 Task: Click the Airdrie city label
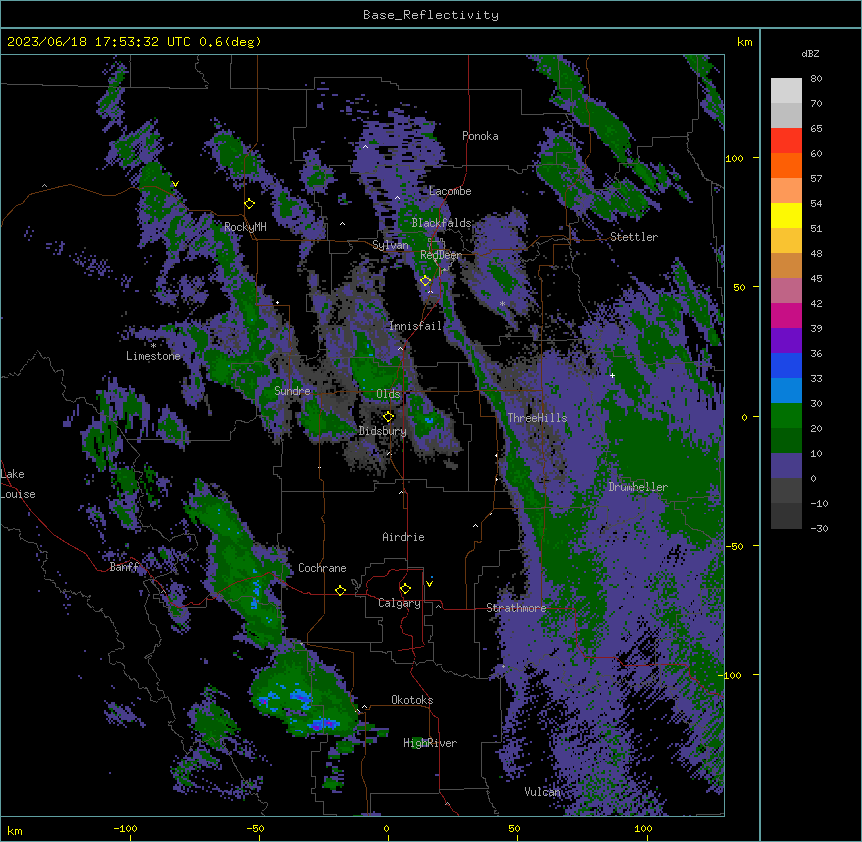point(404,537)
